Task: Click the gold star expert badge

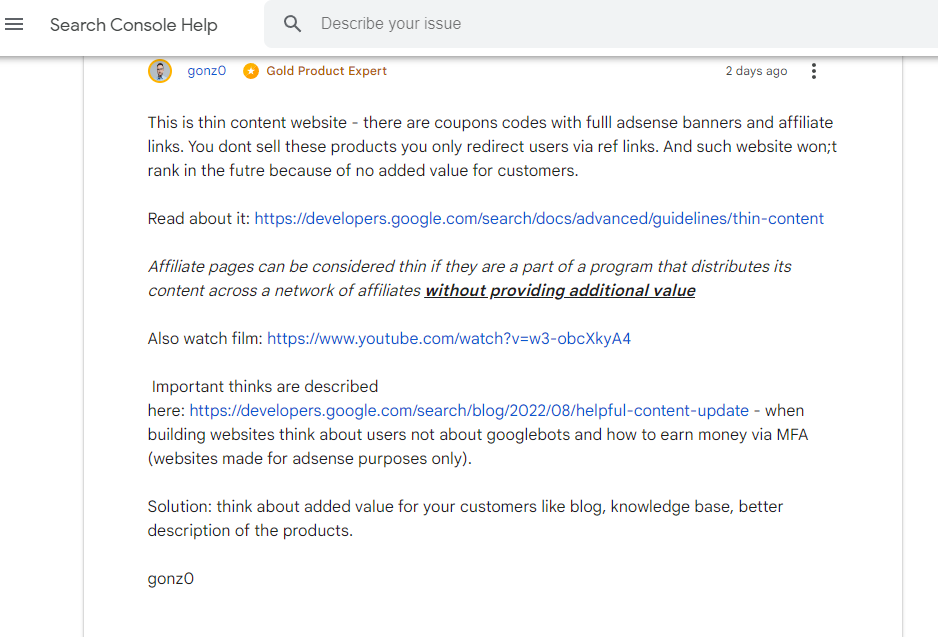Action: [x=251, y=71]
